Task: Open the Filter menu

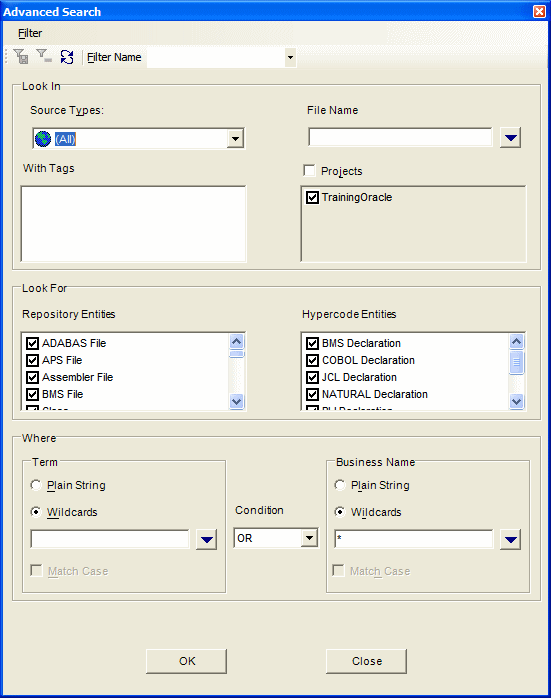Action: 30,33
